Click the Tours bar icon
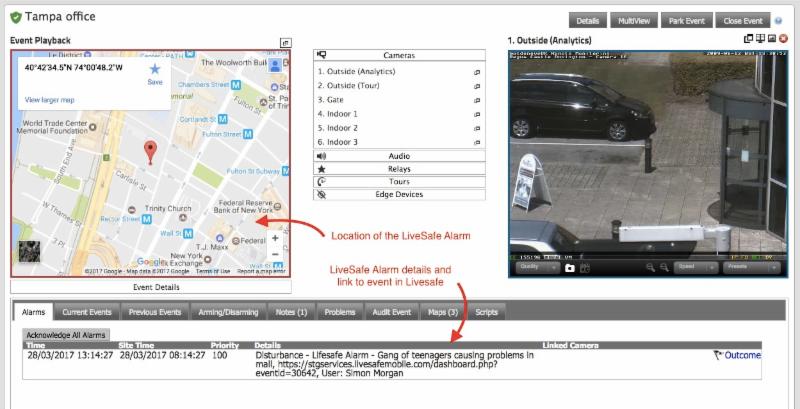This screenshot has width=800, height=409. tap(321, 182)
